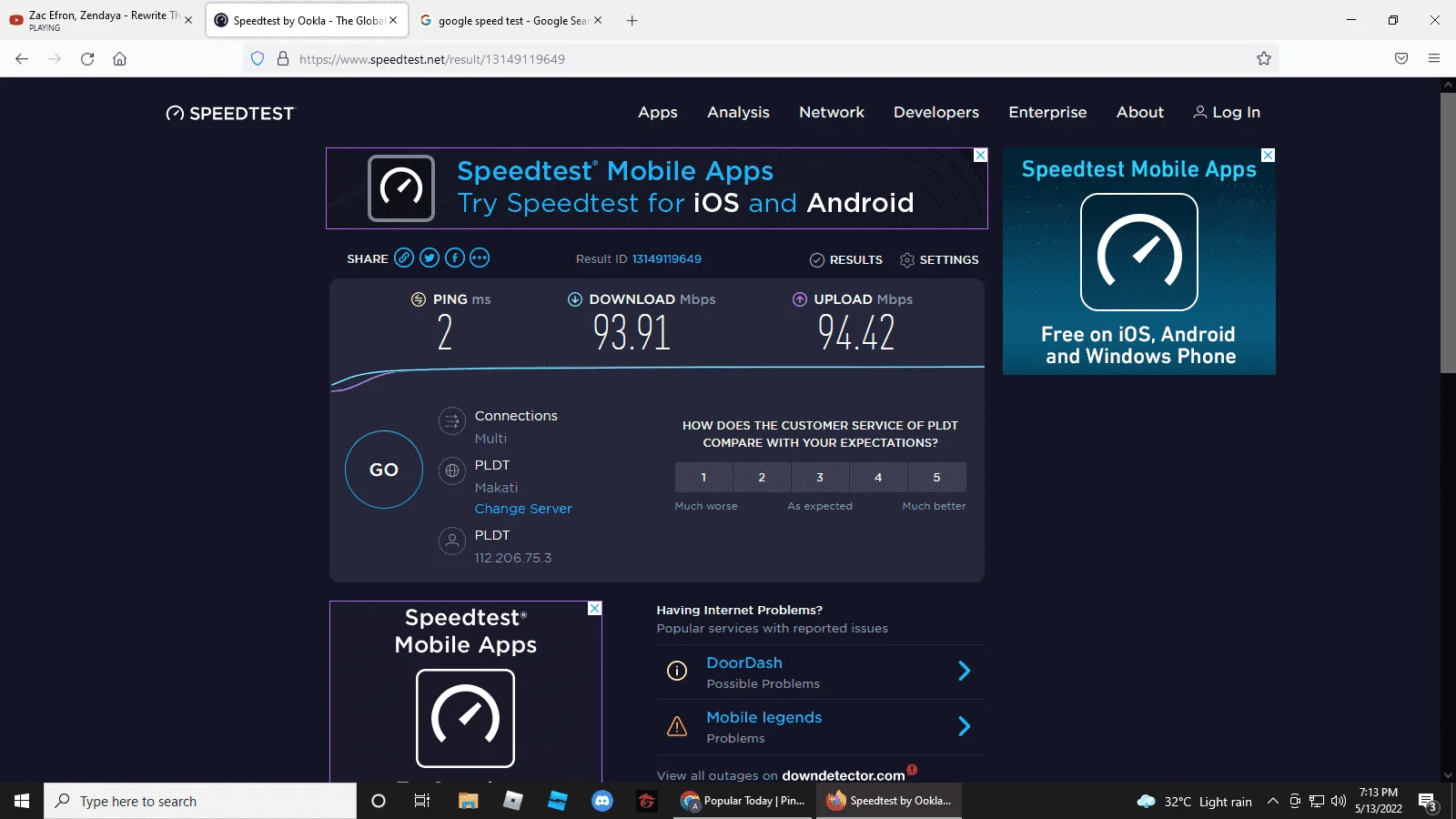Close the google speed test tab

[598, 20]
